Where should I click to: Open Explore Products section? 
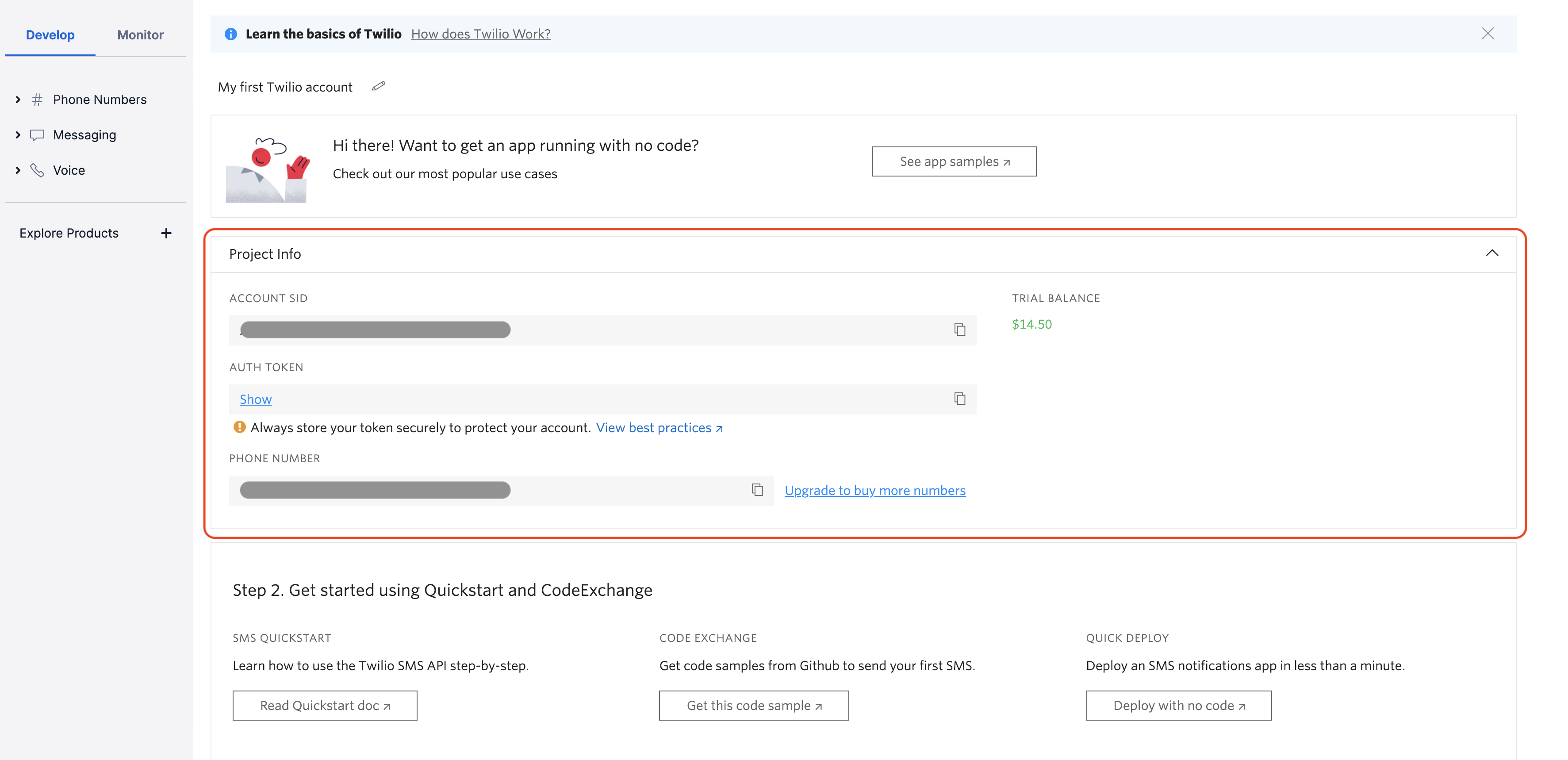coord(69,233)
